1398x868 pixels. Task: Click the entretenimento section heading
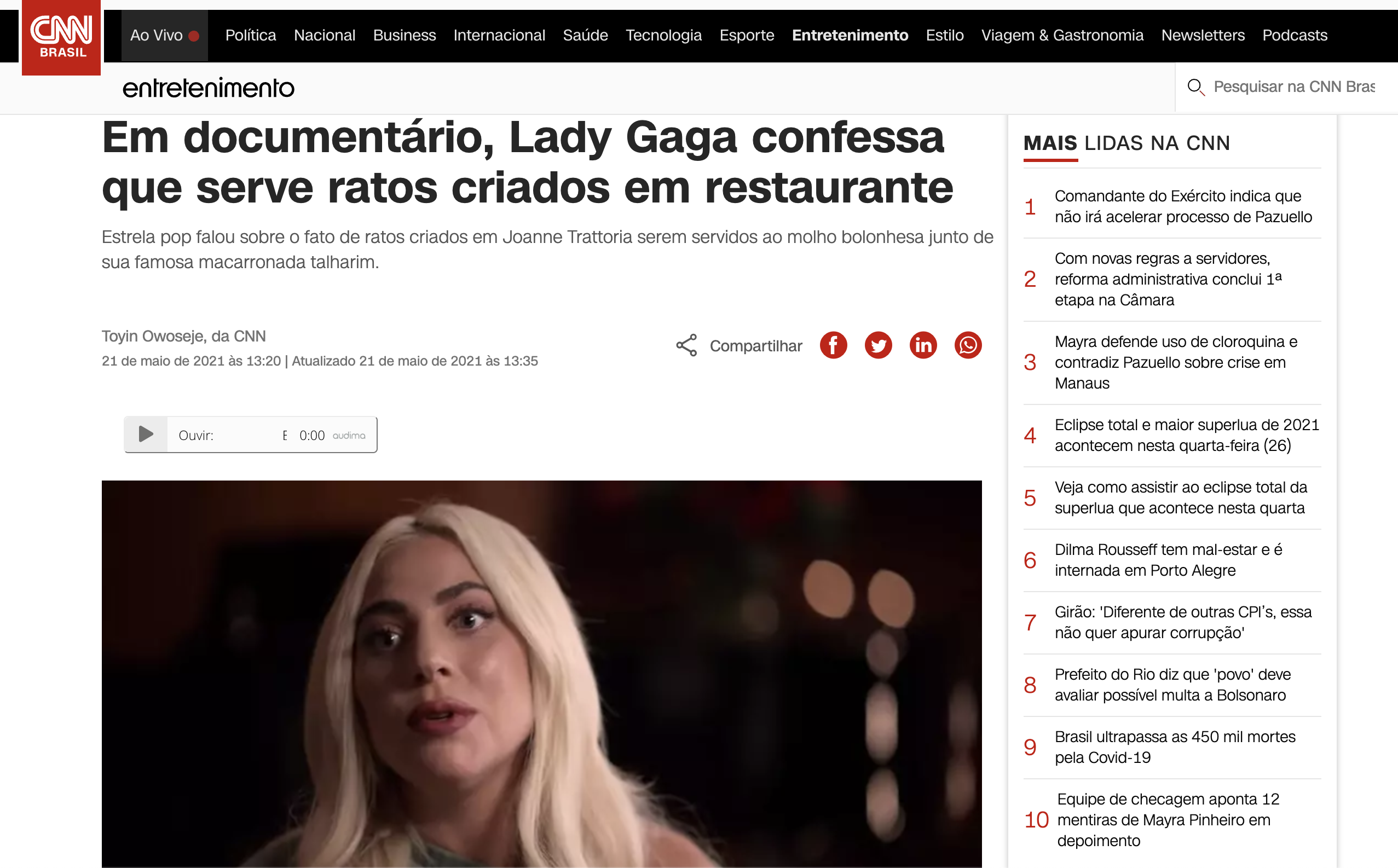tap(209, 89)
